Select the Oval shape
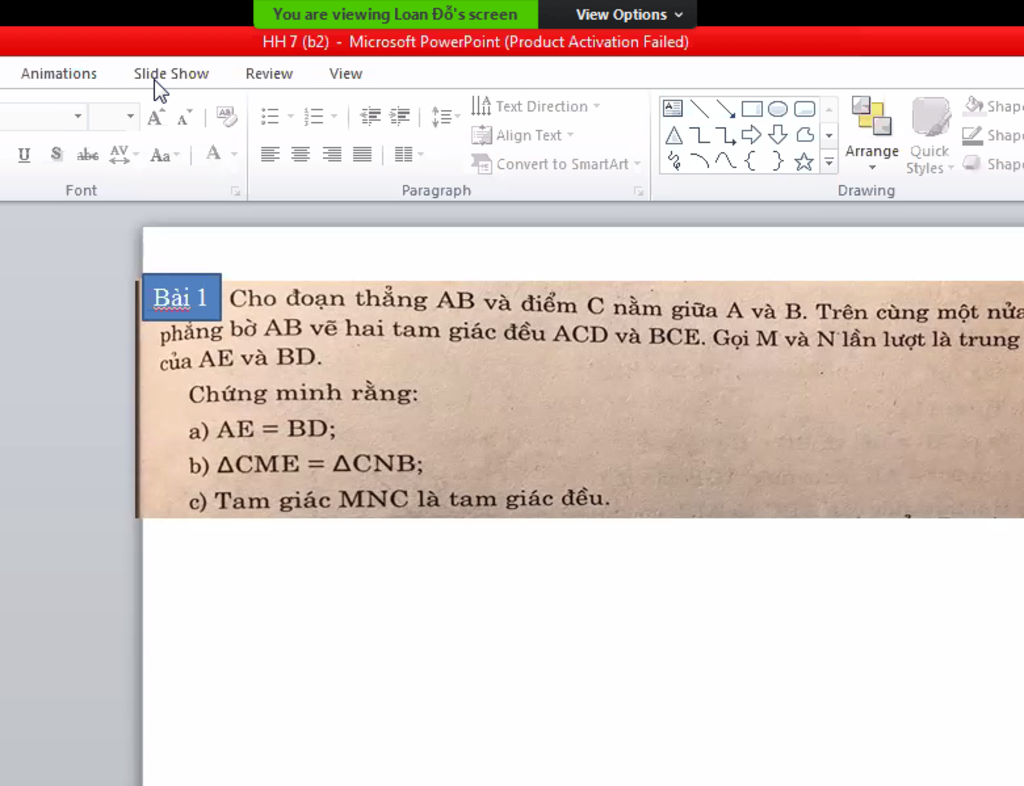 pos(778,108)
